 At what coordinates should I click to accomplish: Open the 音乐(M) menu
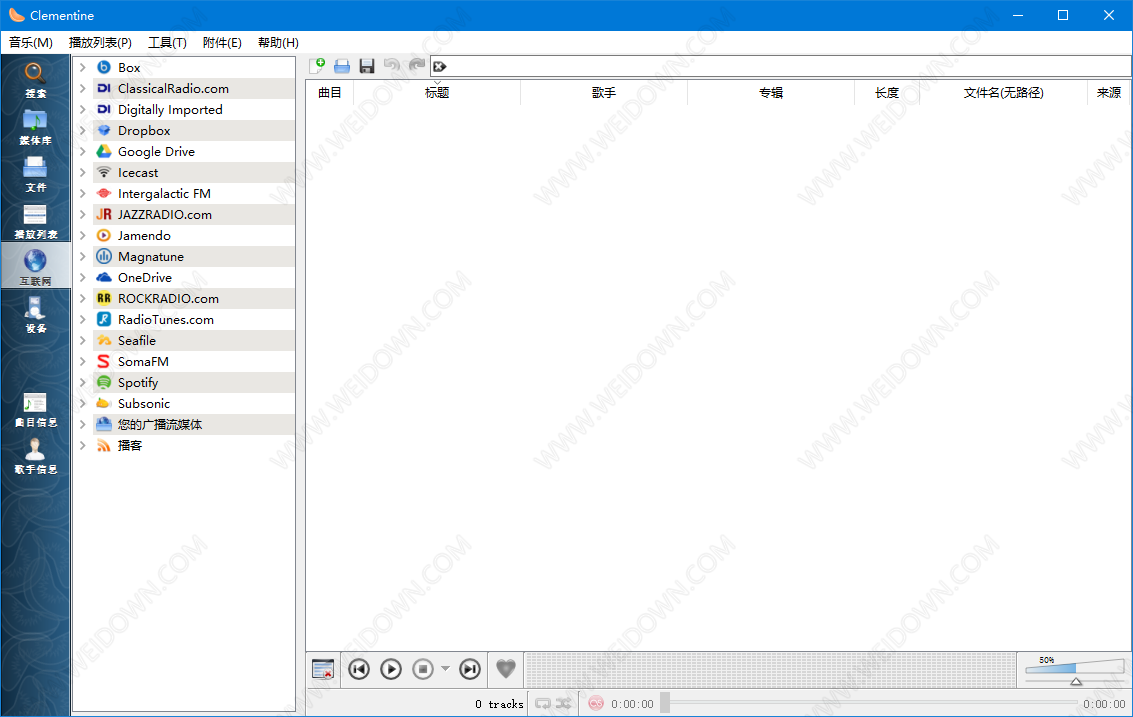(30, 43)
